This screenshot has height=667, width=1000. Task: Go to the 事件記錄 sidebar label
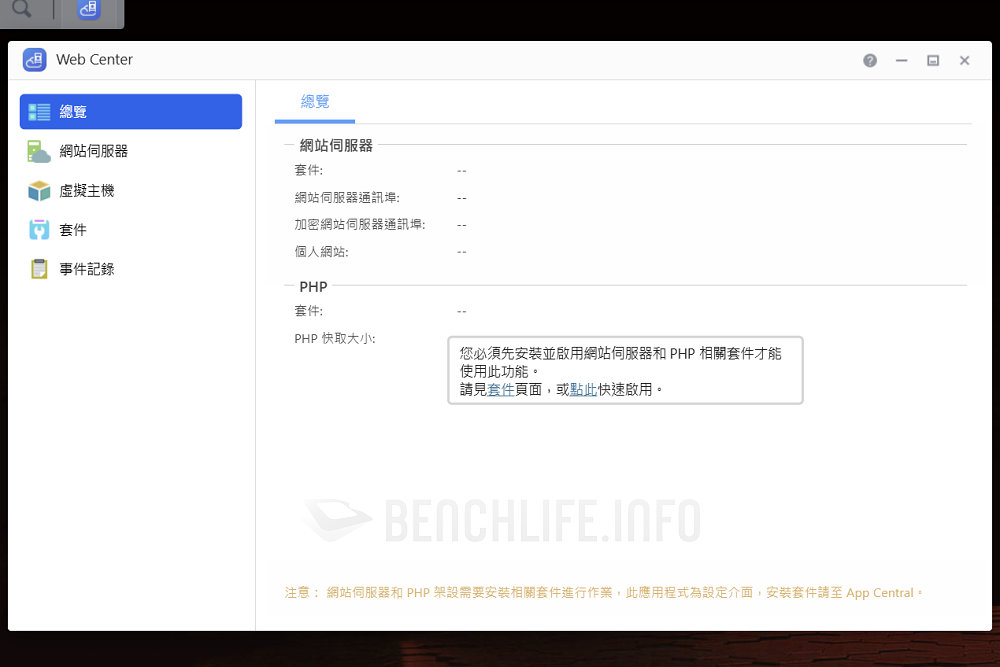[x=87, y=269]
